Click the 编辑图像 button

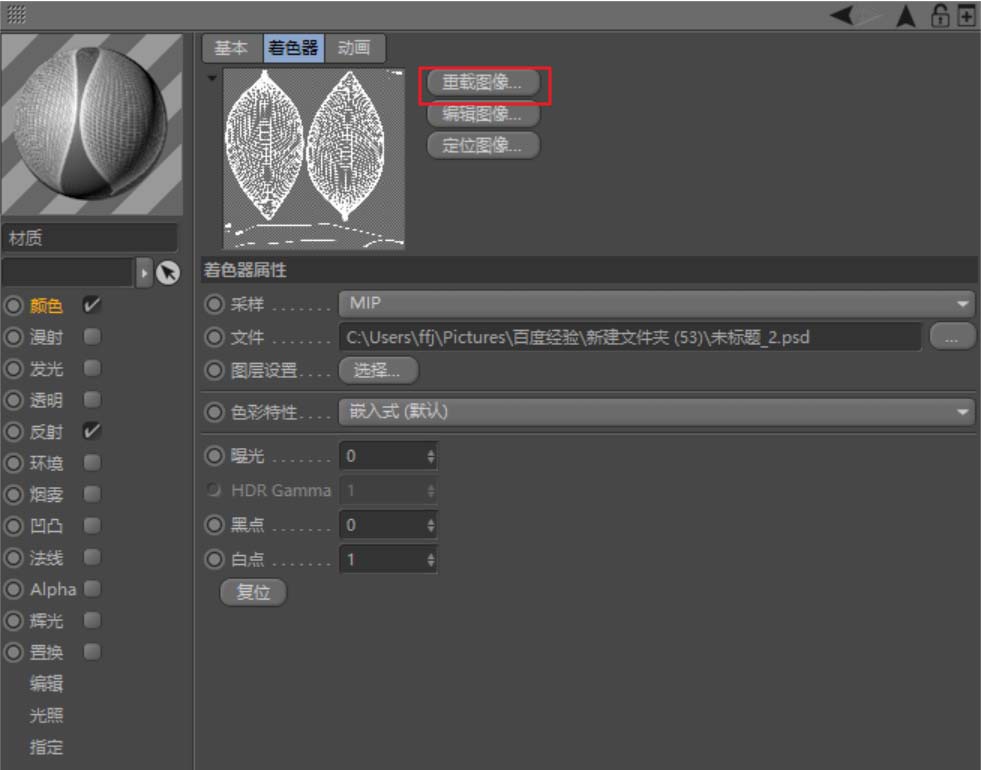(481, 114)
